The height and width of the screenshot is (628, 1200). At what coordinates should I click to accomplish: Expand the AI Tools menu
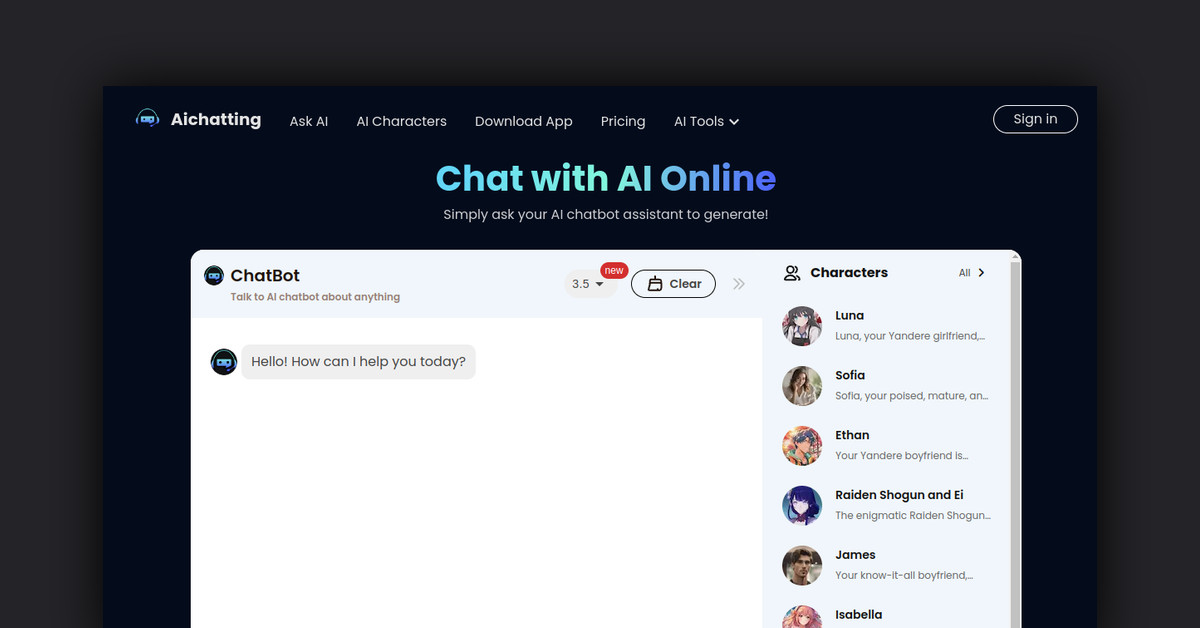pyautogui.click(x=706, y=121)
